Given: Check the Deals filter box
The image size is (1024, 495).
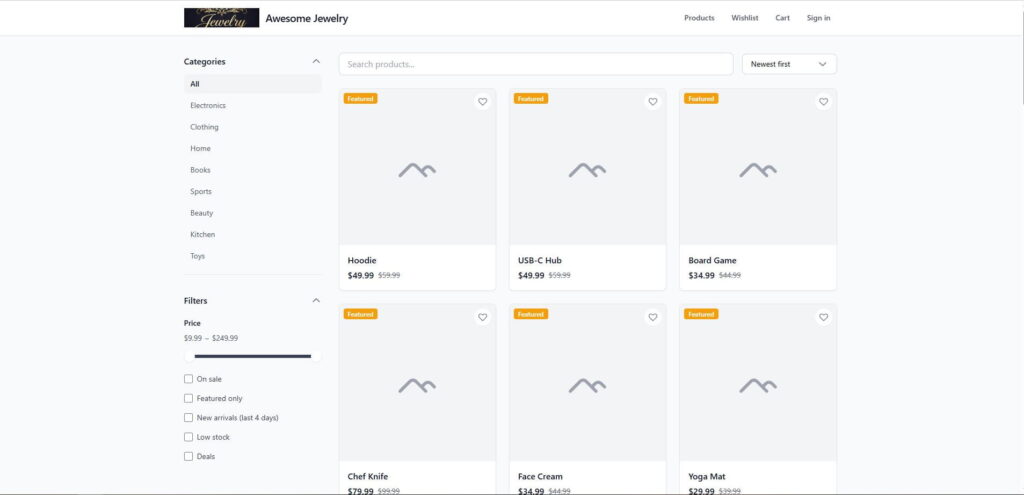Looking at the screenshot, I should click(189, 456).
